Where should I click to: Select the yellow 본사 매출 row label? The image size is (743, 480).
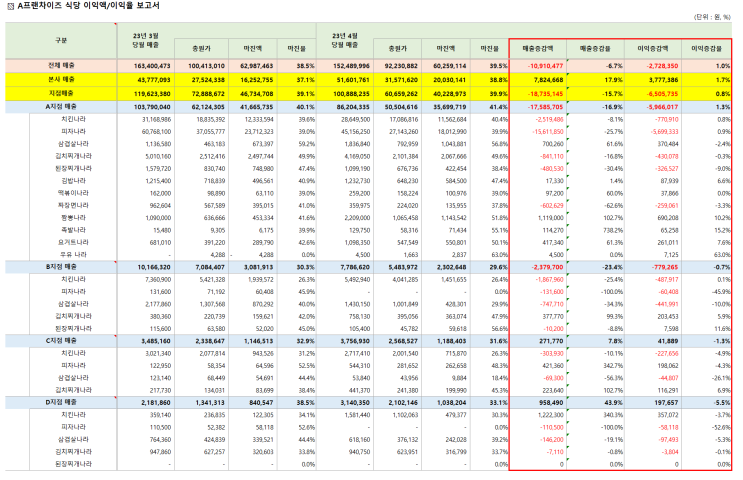[x=61, y=80]
